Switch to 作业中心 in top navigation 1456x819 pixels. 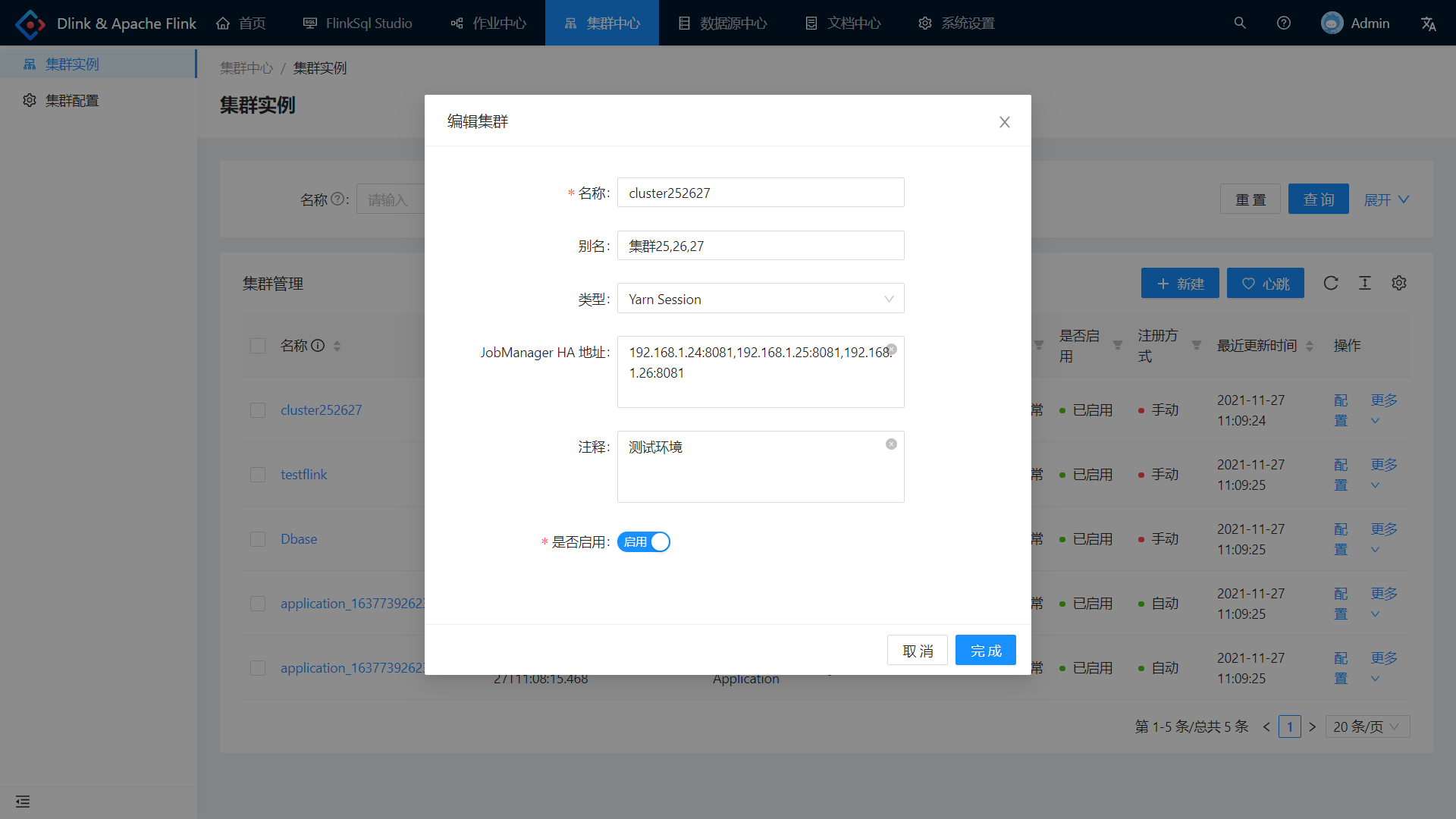pyautogui.click(x=489, y=23)
